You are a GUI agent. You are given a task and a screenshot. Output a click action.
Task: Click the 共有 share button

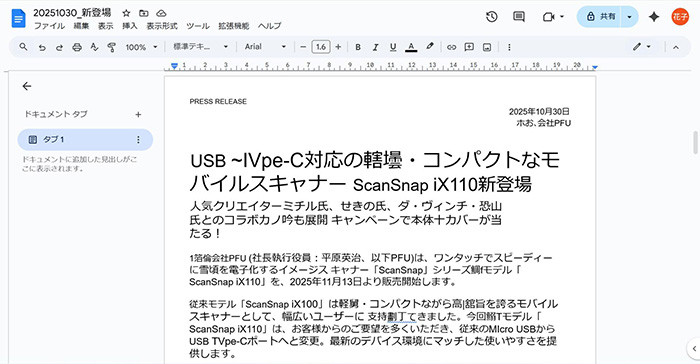(600, 17)
